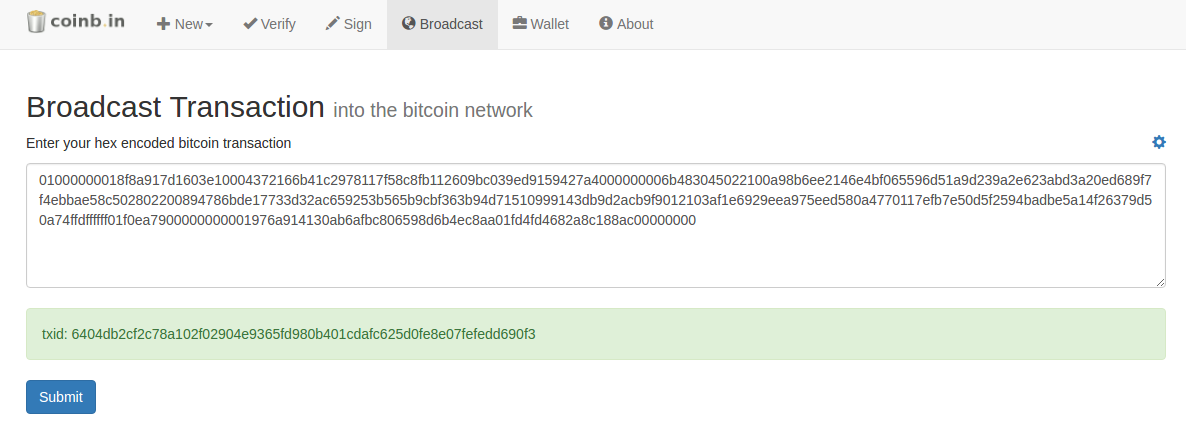Click the plus icon beside New
1186x424 pixels.
pyautogui.click(x=163, y=24)
